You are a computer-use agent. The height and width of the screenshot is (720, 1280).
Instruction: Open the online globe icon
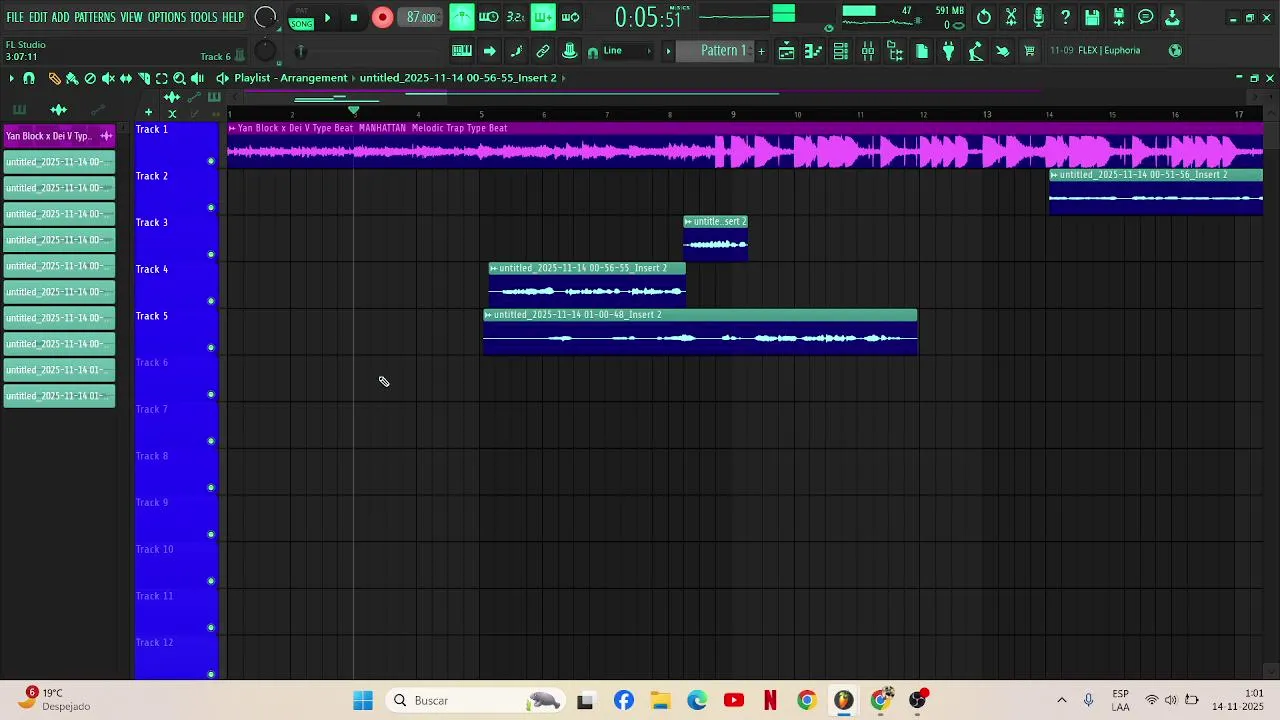coord(1175,51)
